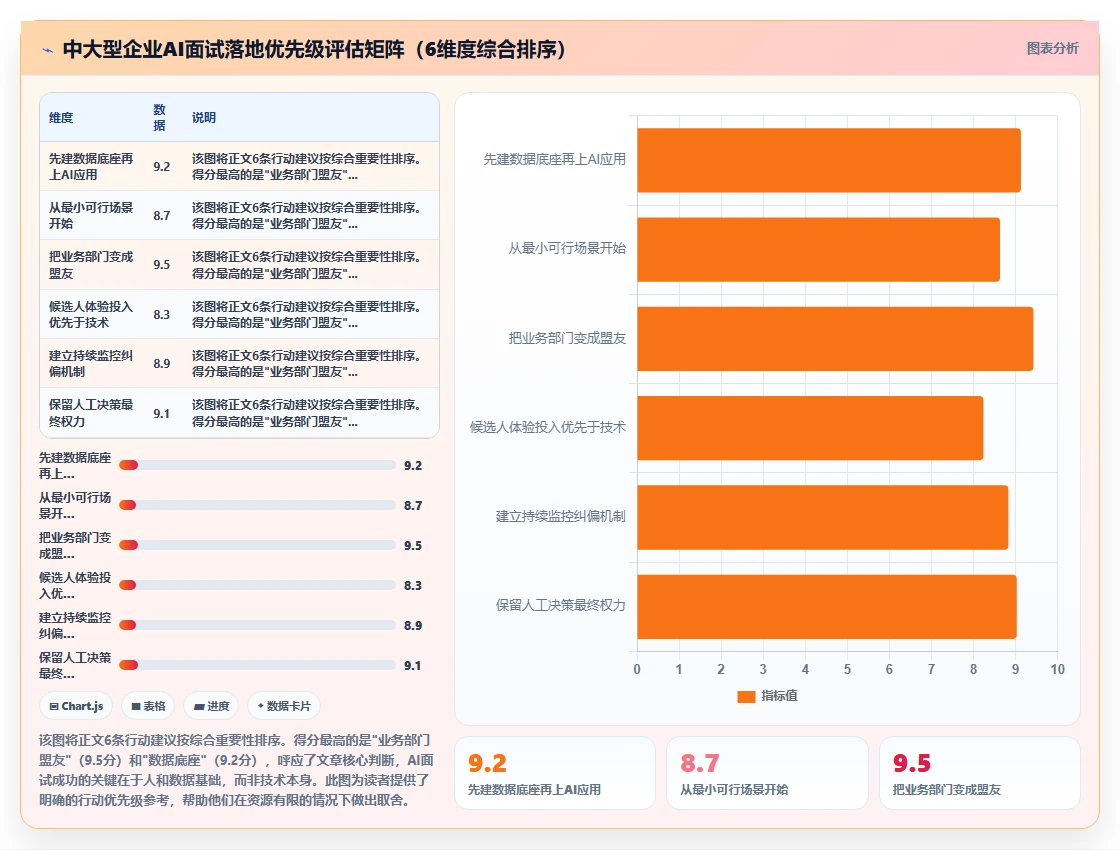Viewport: 1120px width, 850px height.
Task: Click progress label 候选人体验投入优...
Action: [x=75, y=586]
